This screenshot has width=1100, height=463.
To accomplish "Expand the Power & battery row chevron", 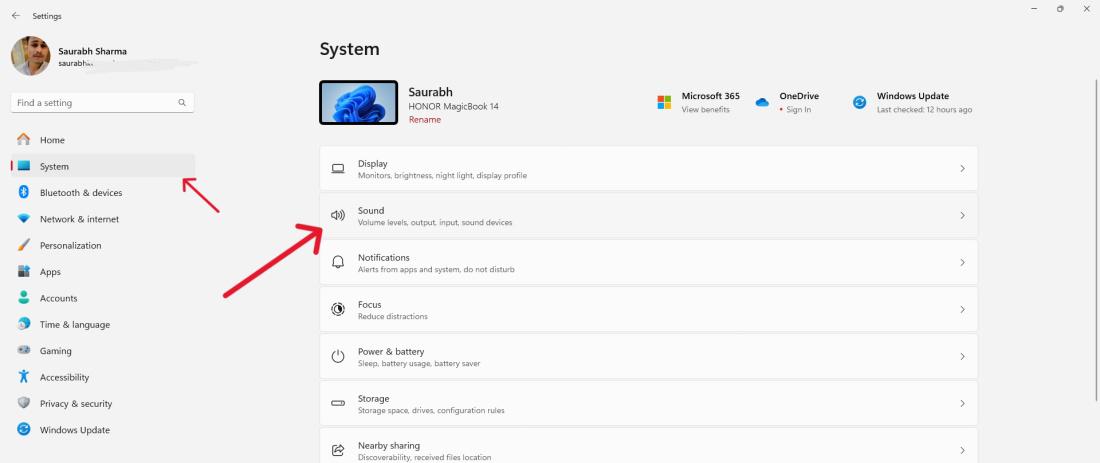I will pyautogui.click(x=962, y=356).
